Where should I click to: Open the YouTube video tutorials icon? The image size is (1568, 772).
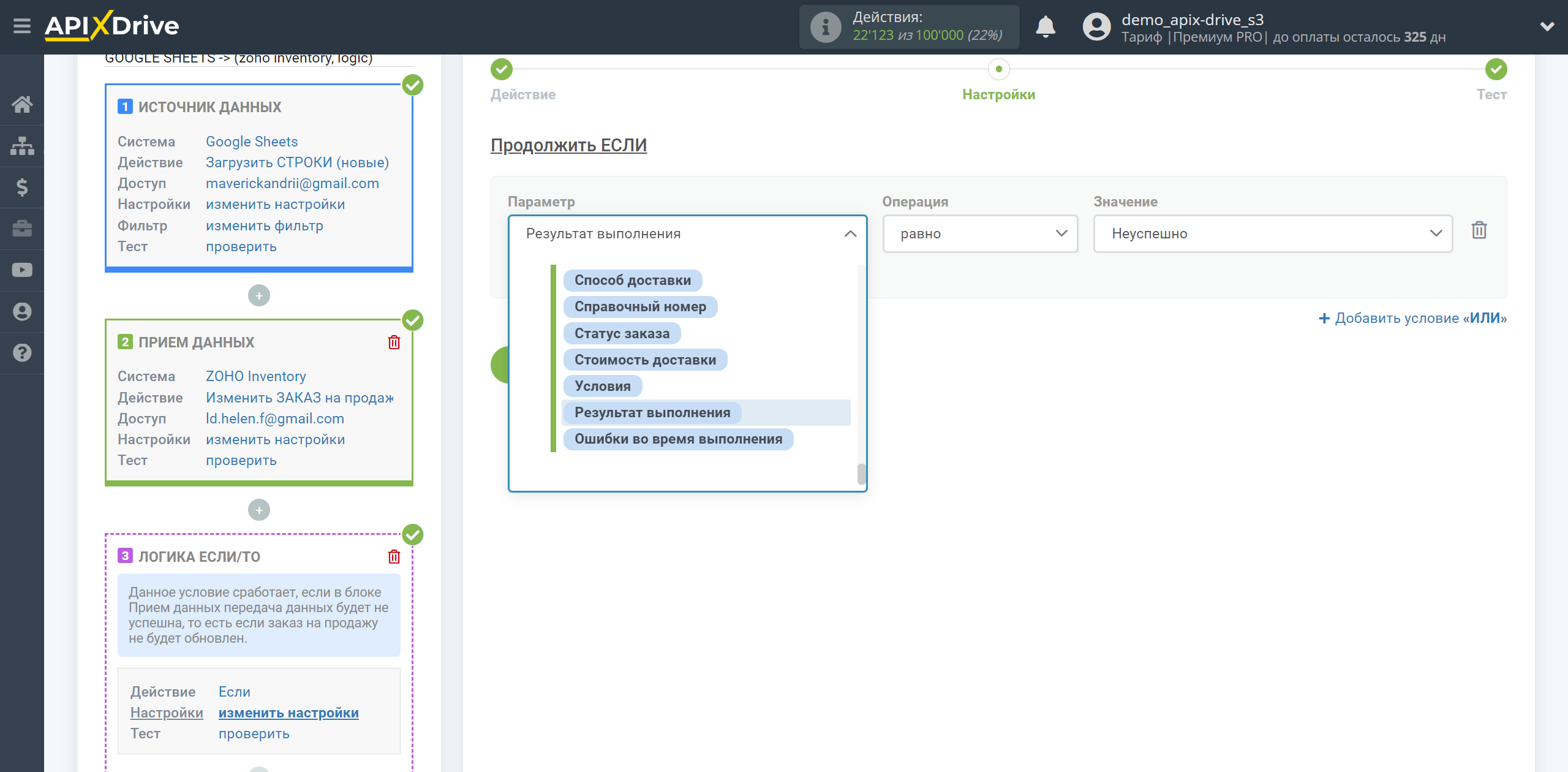22,270
